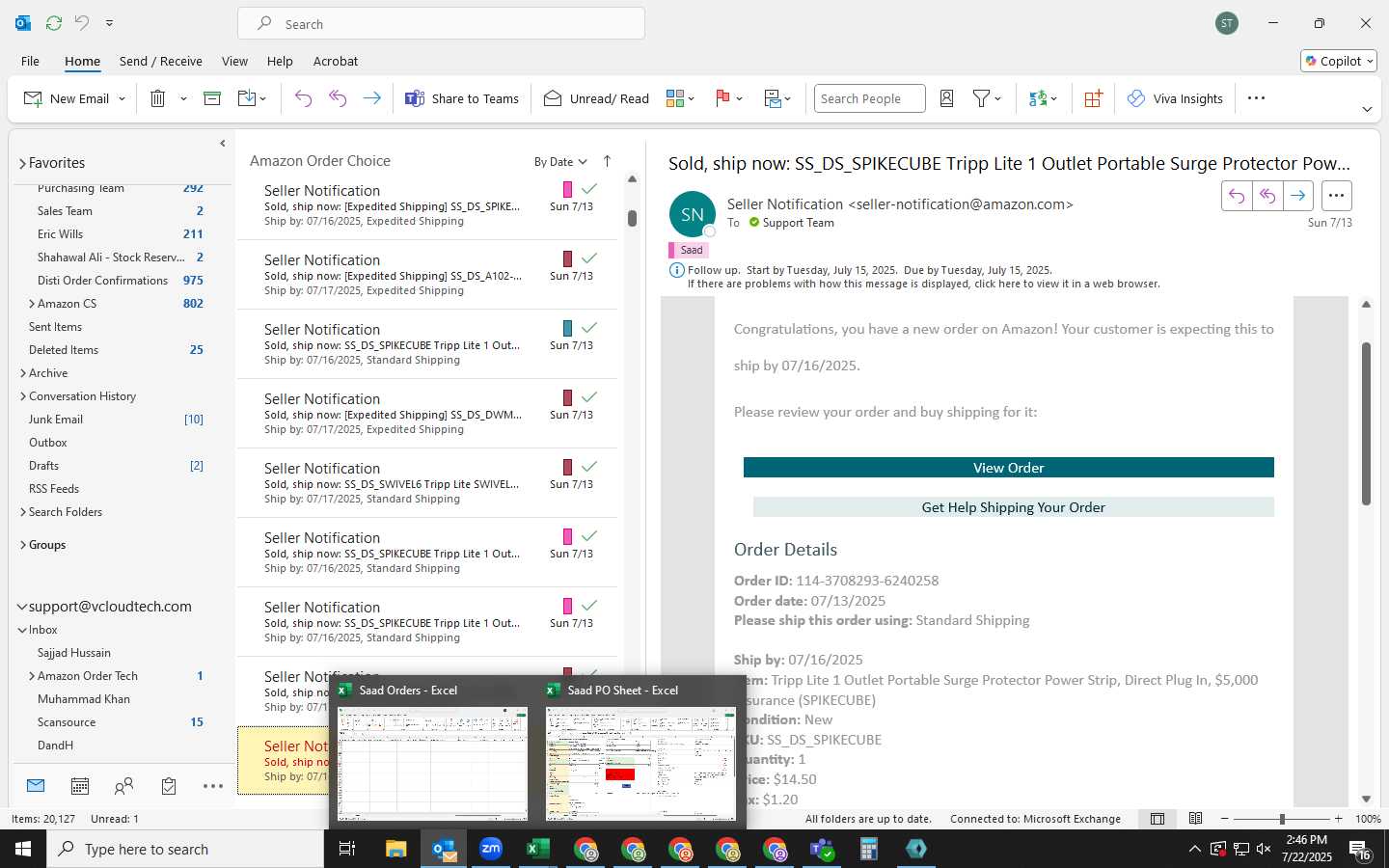The image size is (1389, 868).
Task: Click the ribbon Forward arrow icon
Action: (x=371, y=98)
